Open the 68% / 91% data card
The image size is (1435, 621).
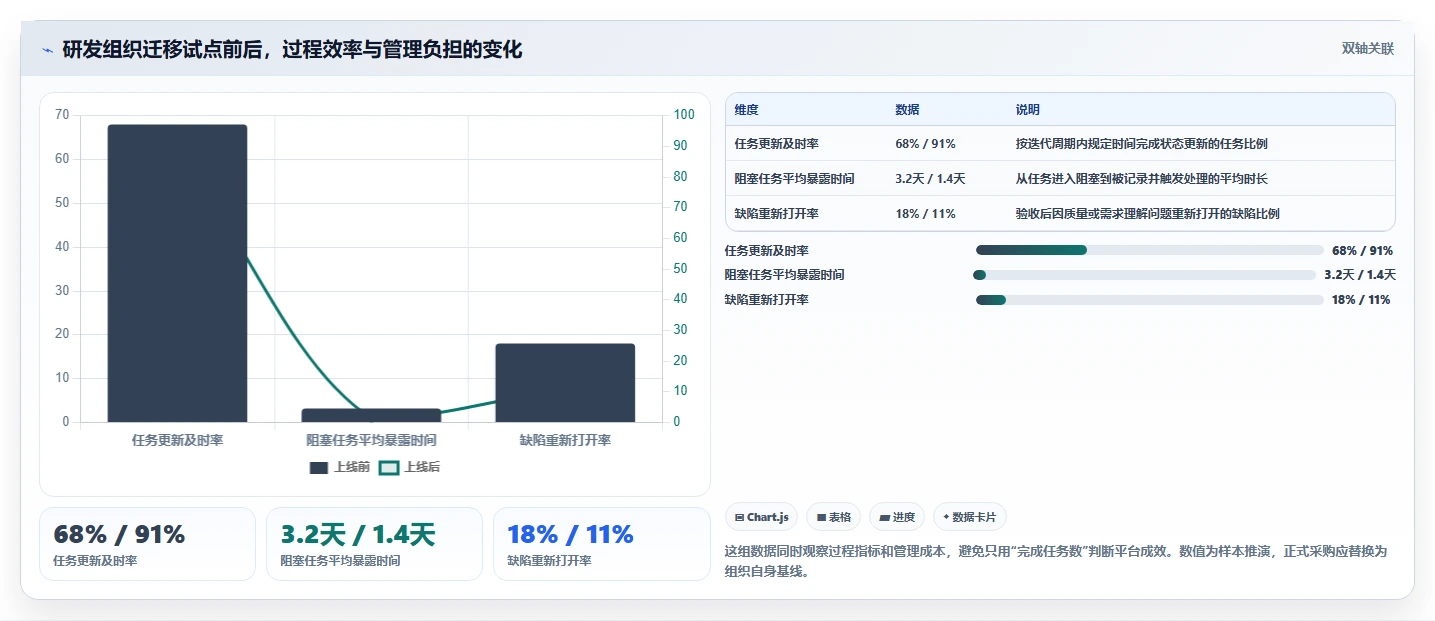147,544
